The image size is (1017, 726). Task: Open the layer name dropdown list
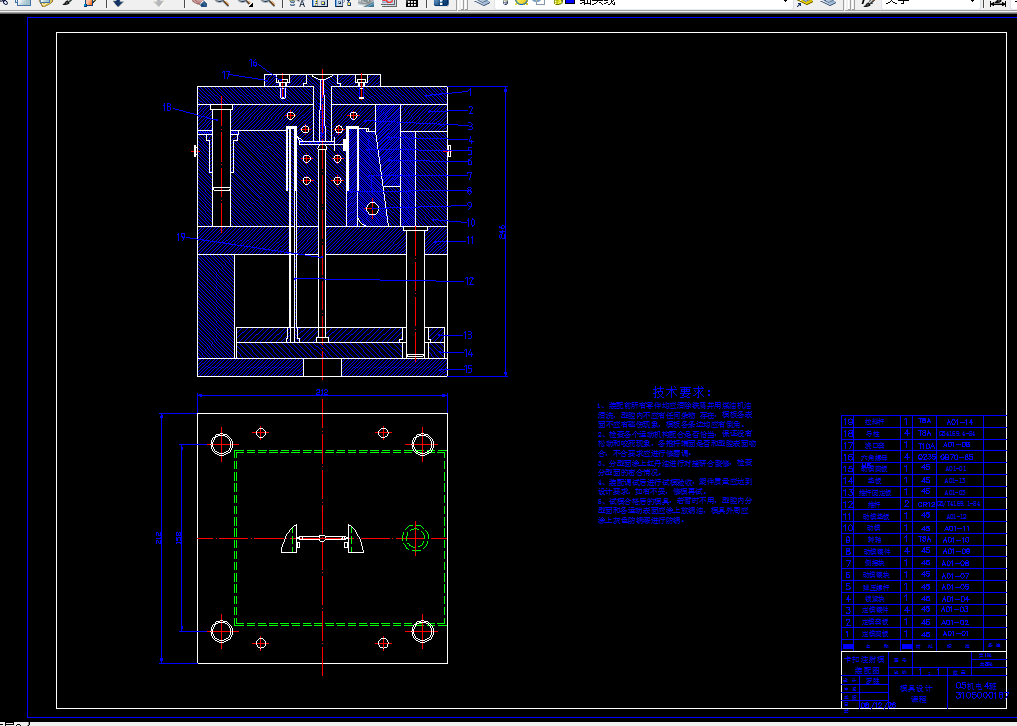[785, 2]
